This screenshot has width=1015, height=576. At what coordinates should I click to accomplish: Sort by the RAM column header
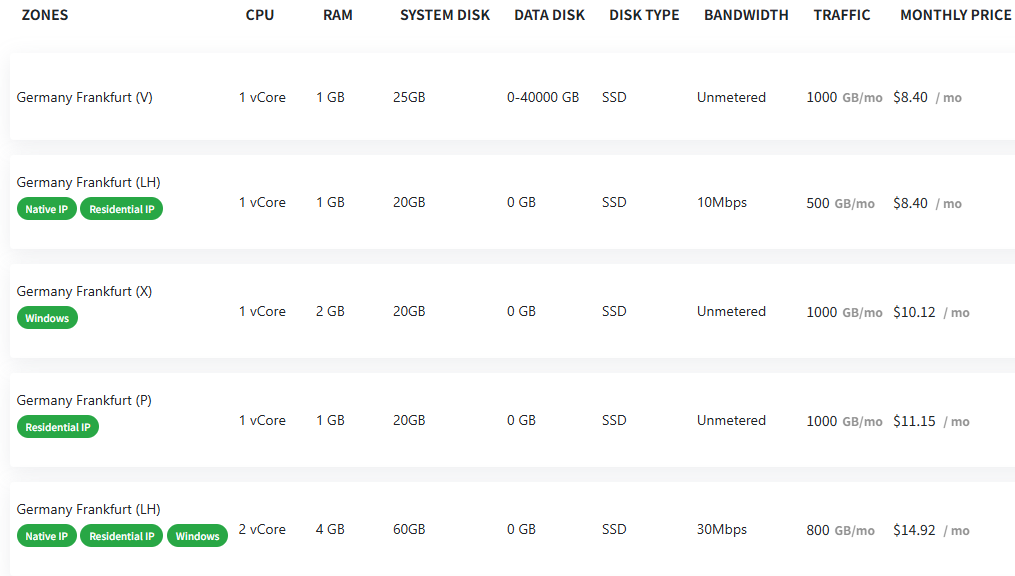coord(338,15)
